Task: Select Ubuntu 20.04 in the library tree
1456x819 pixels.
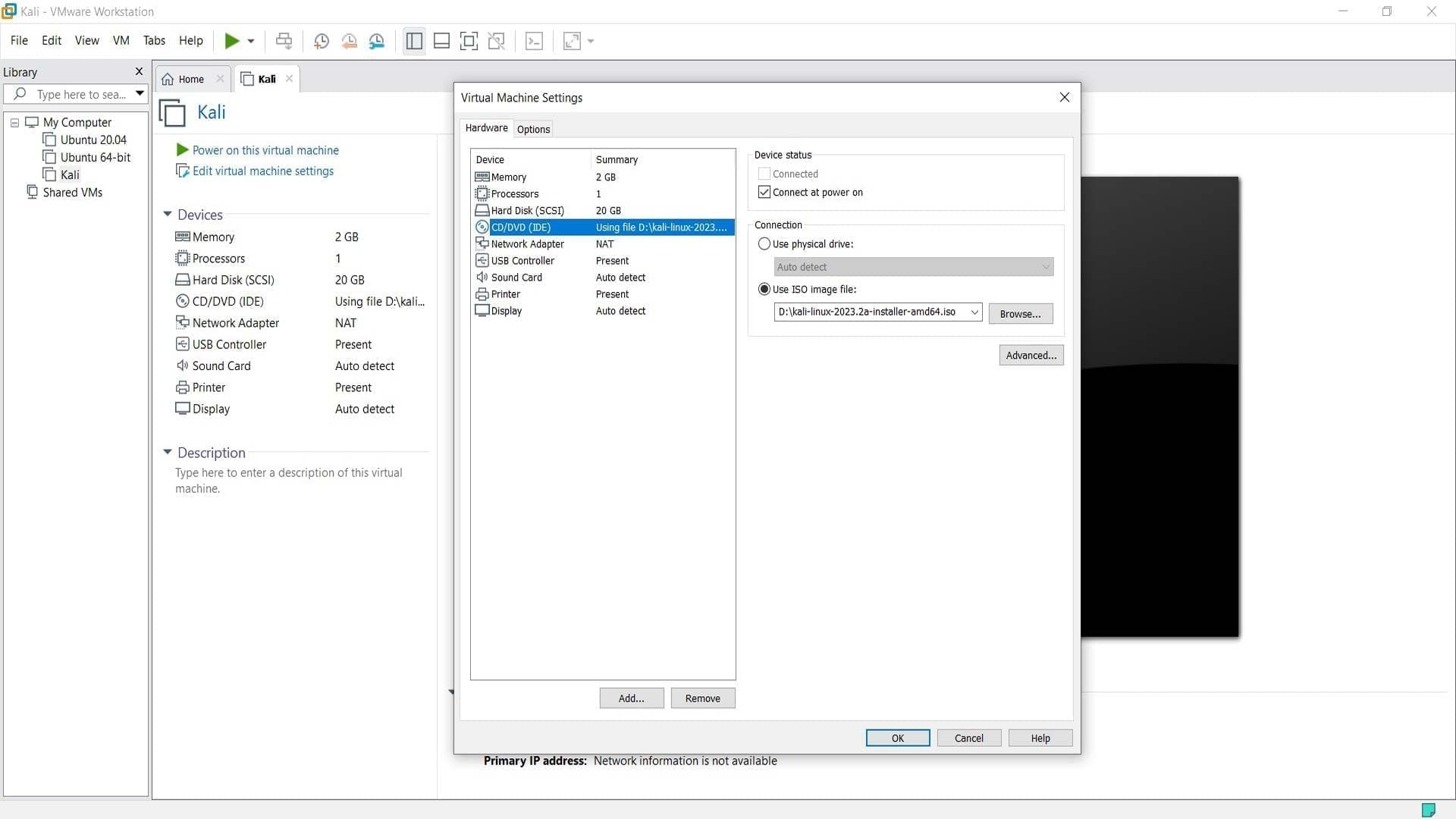Action: coord(93,140)
